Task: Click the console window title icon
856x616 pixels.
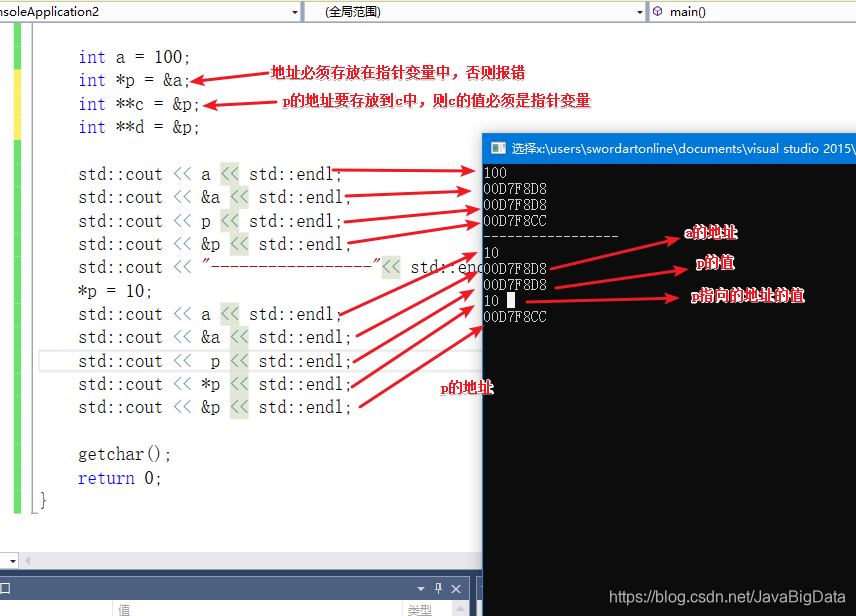Action: [498, 148]
